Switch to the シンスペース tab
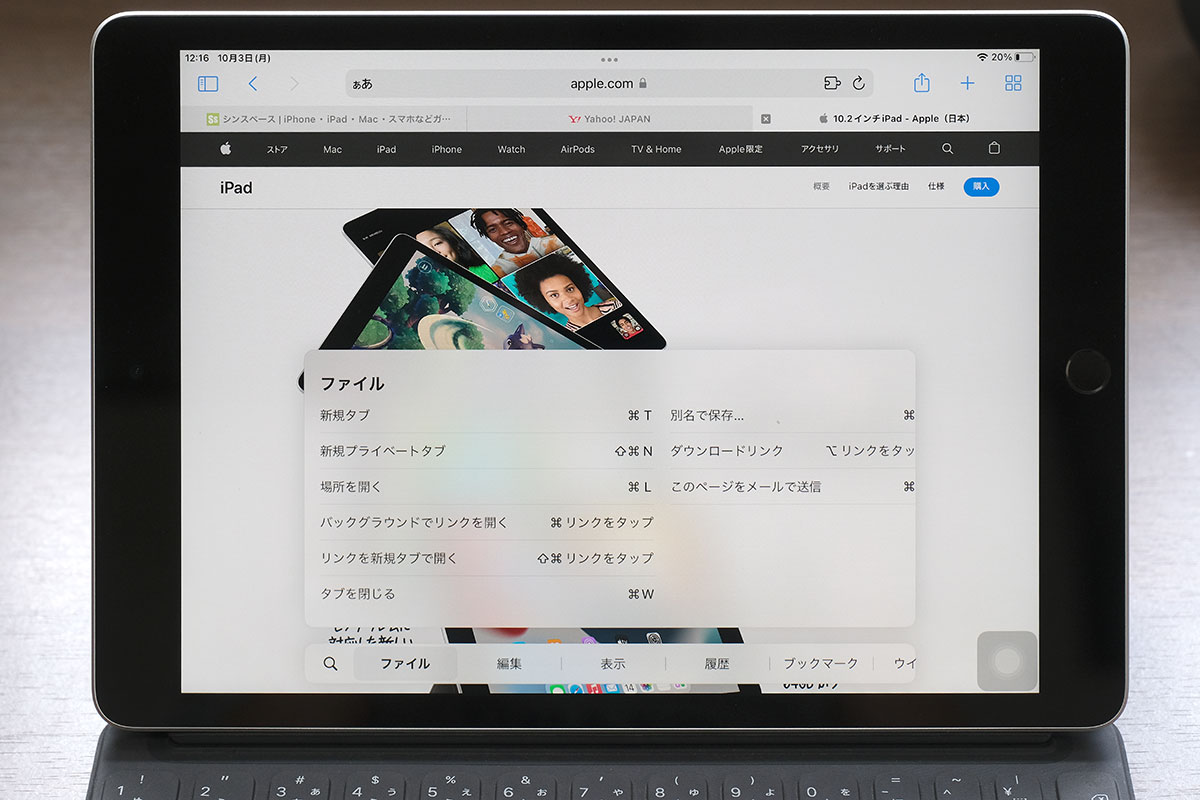The height and width of the screenshot is (800, 1200). pos(323,119)
